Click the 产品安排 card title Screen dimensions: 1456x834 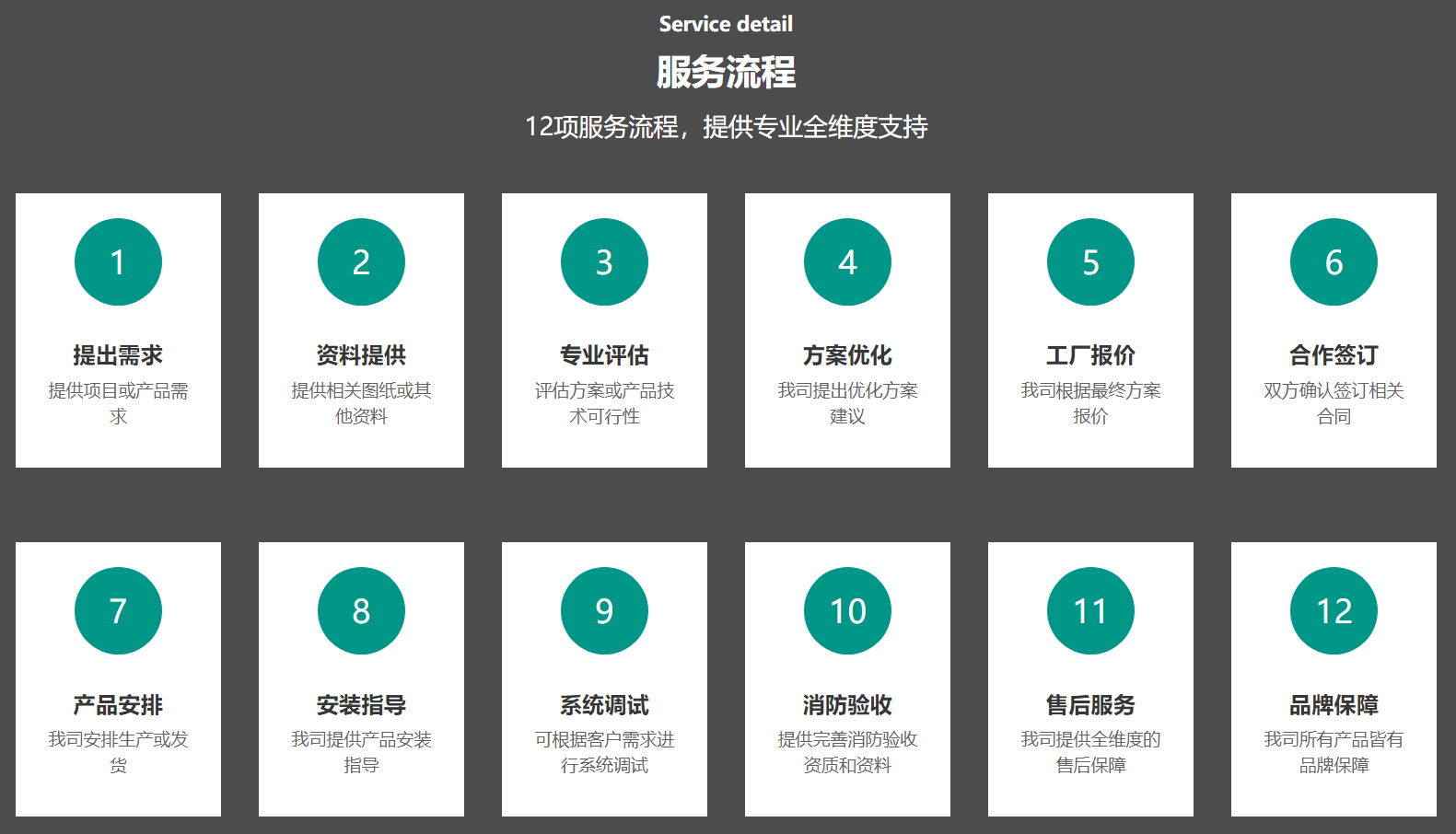pos(118,705)
